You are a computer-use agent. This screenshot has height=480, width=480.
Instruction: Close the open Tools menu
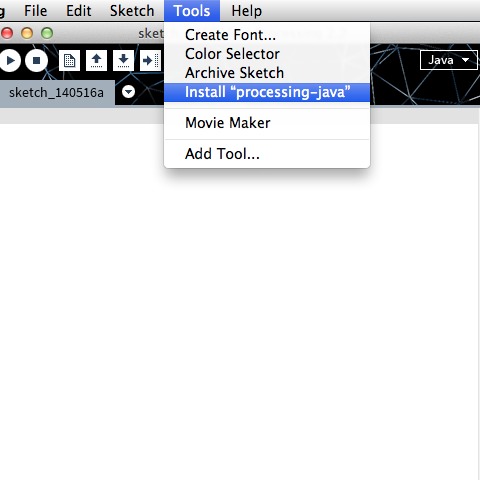pos(192,11)
